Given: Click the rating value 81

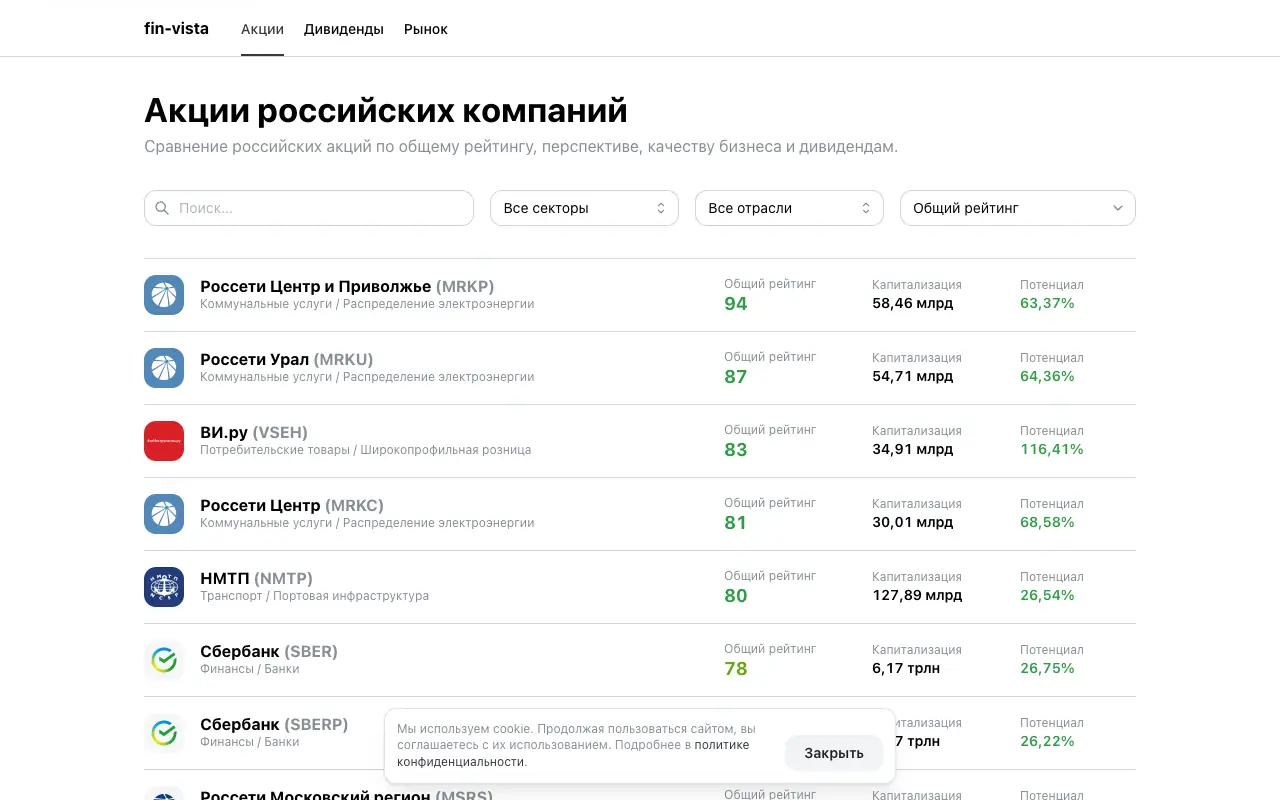Looking at the screenshot, I should click(x=735, y=523).
